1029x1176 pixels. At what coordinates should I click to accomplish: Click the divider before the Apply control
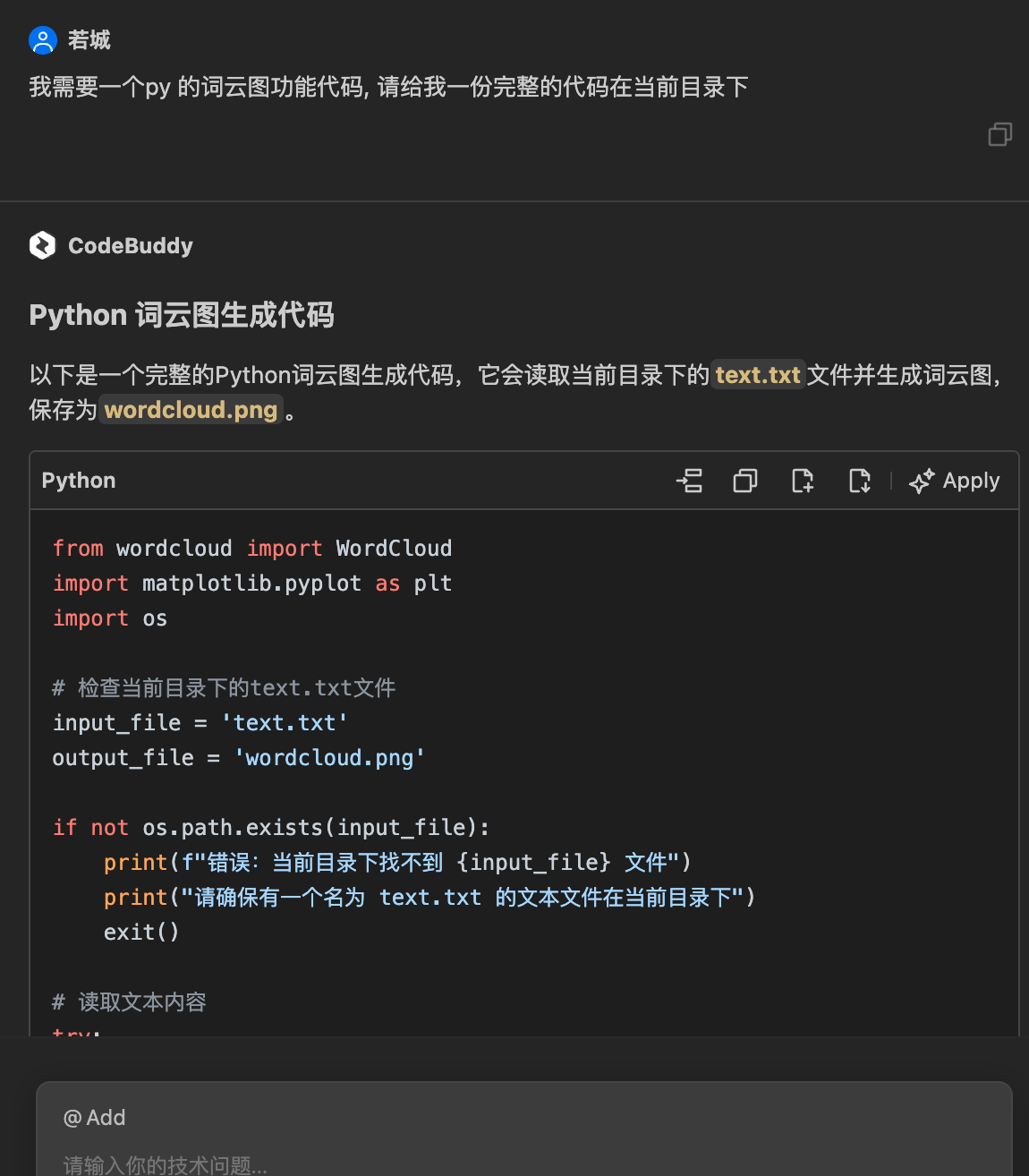point(892,481)
